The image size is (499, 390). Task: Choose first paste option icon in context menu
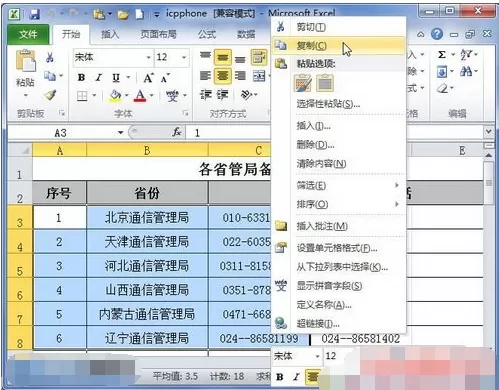[x=303, y=83]
